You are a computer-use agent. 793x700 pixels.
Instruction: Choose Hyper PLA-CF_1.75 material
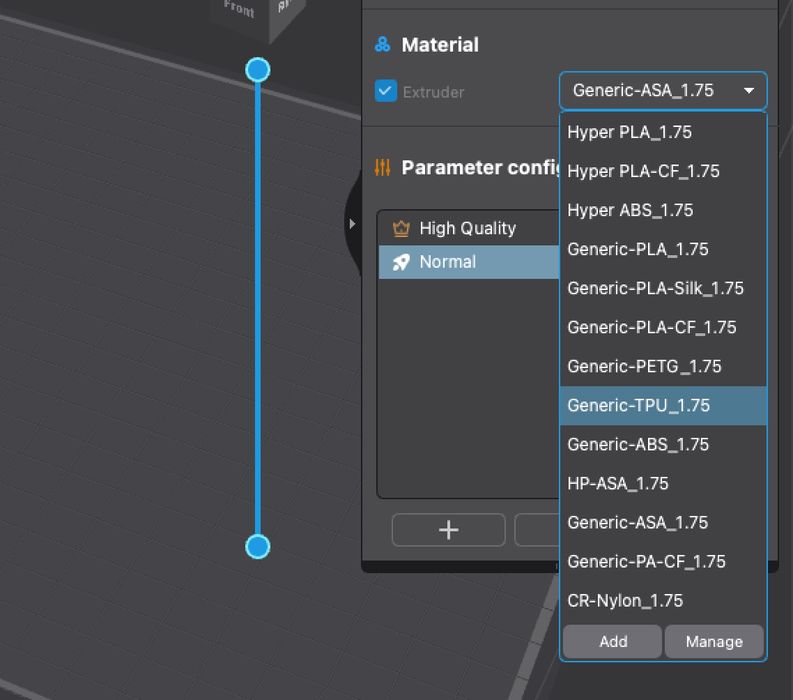click(643, 171)
